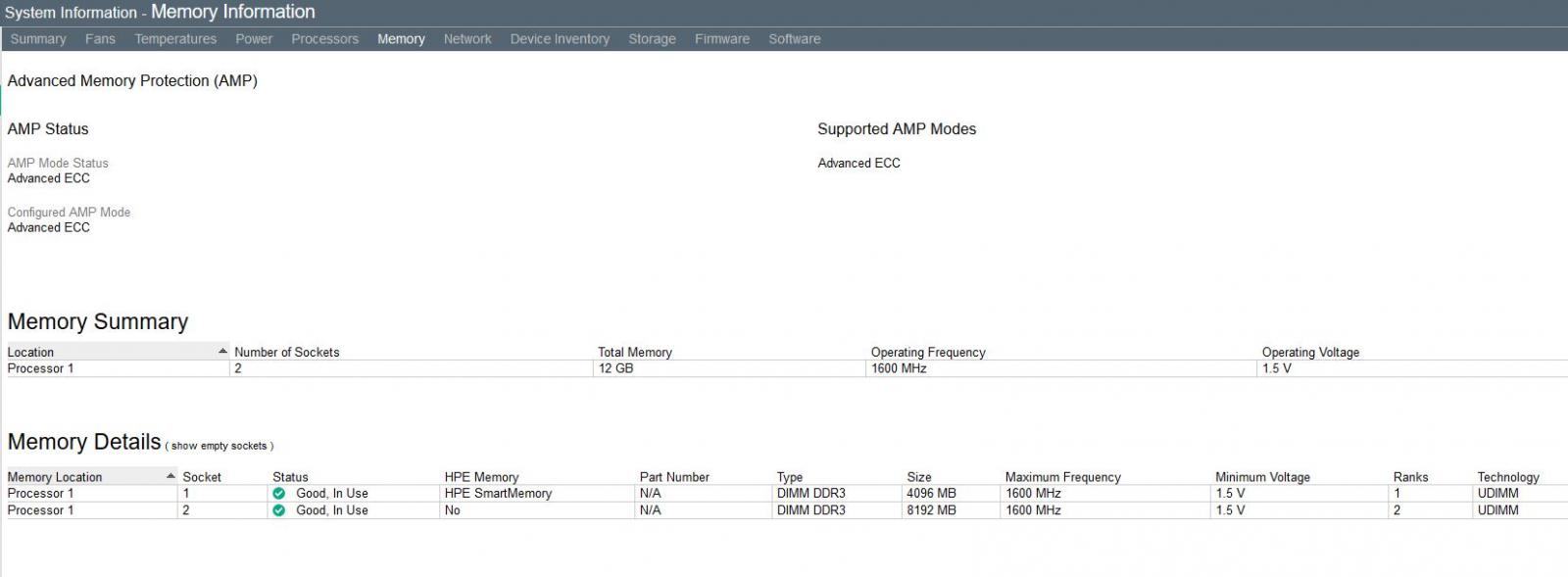Select Good, In Use text for socket 1

(x=332, y=494)
